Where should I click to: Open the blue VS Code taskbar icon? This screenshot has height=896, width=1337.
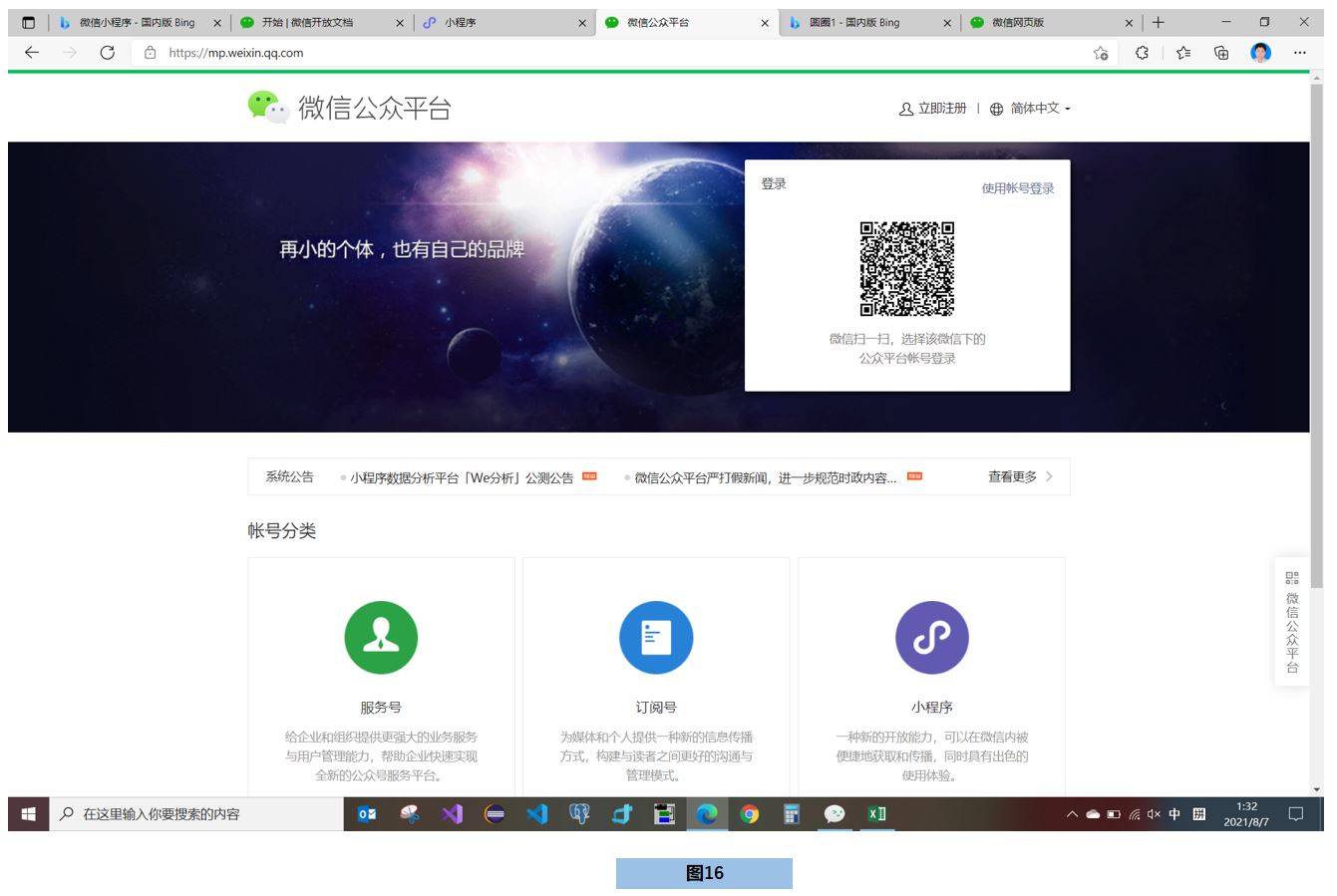(537, 814)
